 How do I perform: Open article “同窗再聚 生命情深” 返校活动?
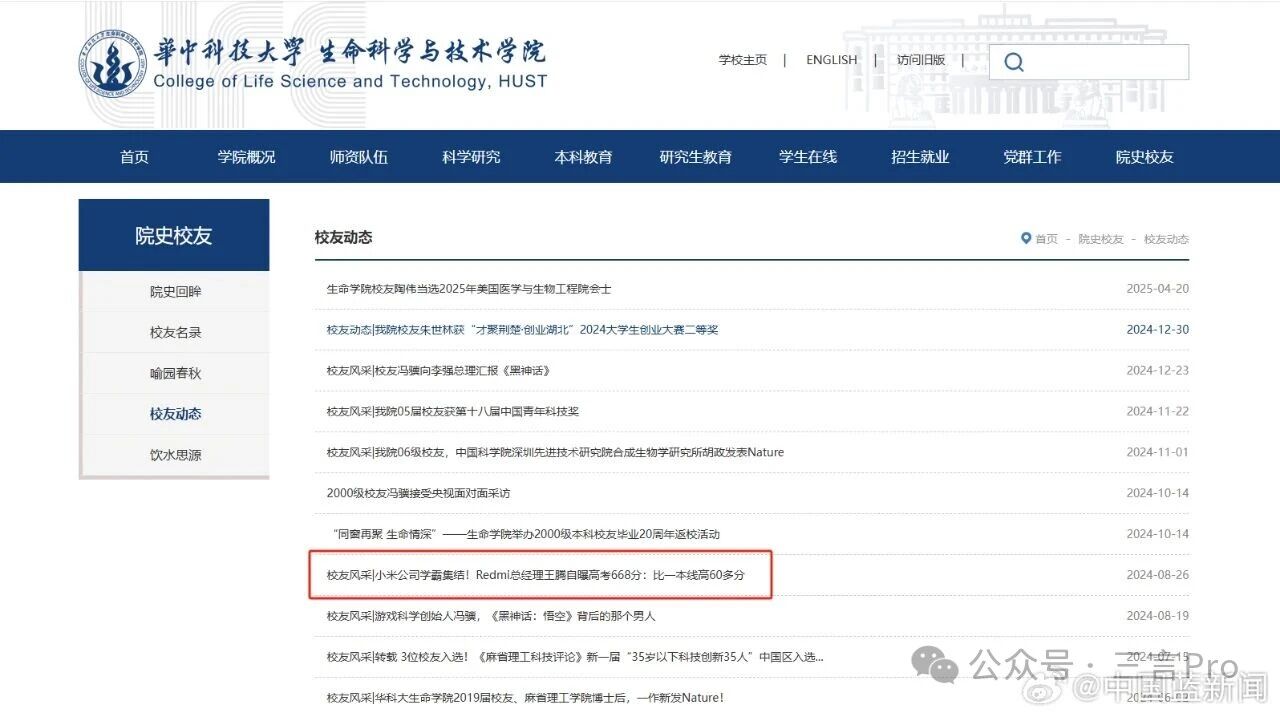pos(526,534)
